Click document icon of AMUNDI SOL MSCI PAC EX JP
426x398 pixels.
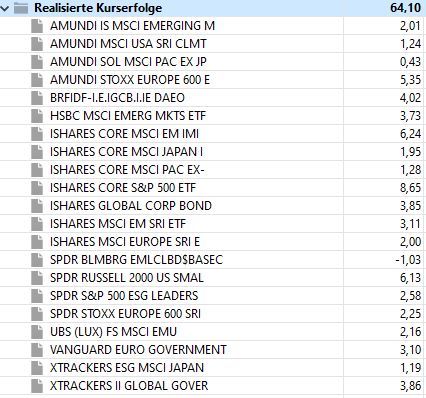pos(37,62)
